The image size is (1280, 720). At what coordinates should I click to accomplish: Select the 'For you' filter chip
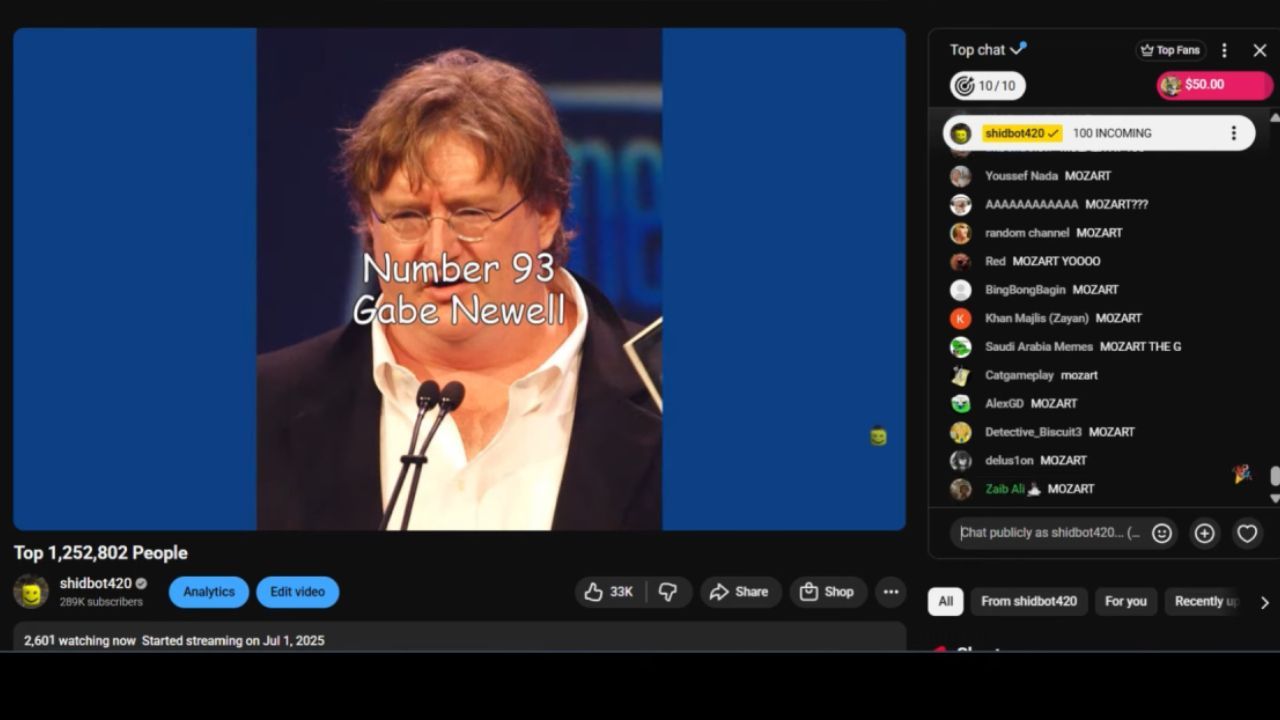coord(1125,601)
